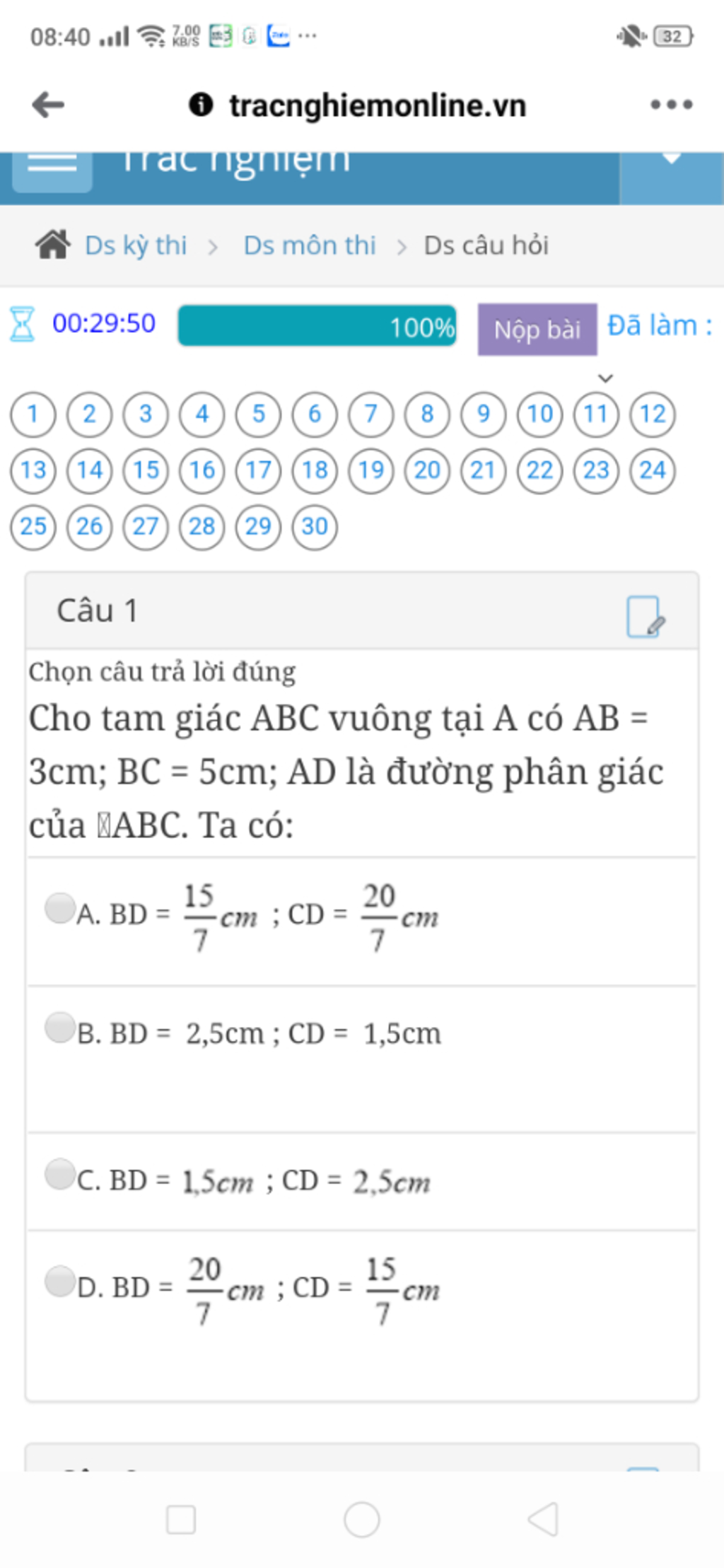This screenshot has width=724, height=1568.
Task: Tap the note edit icon for Câu 1
Action: coord(645,617)
